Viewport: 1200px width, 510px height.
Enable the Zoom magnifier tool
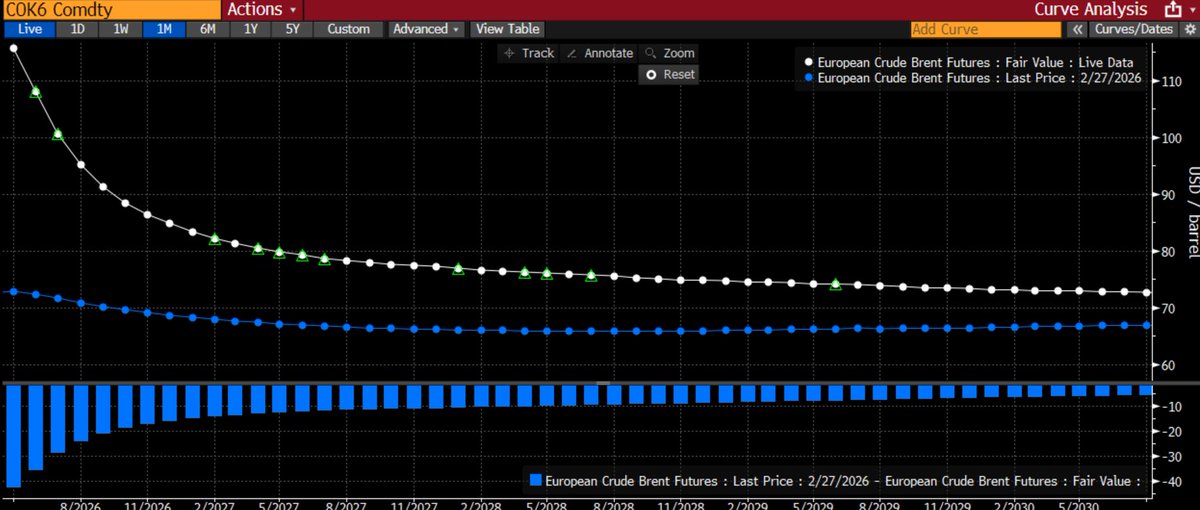[669, 53]
